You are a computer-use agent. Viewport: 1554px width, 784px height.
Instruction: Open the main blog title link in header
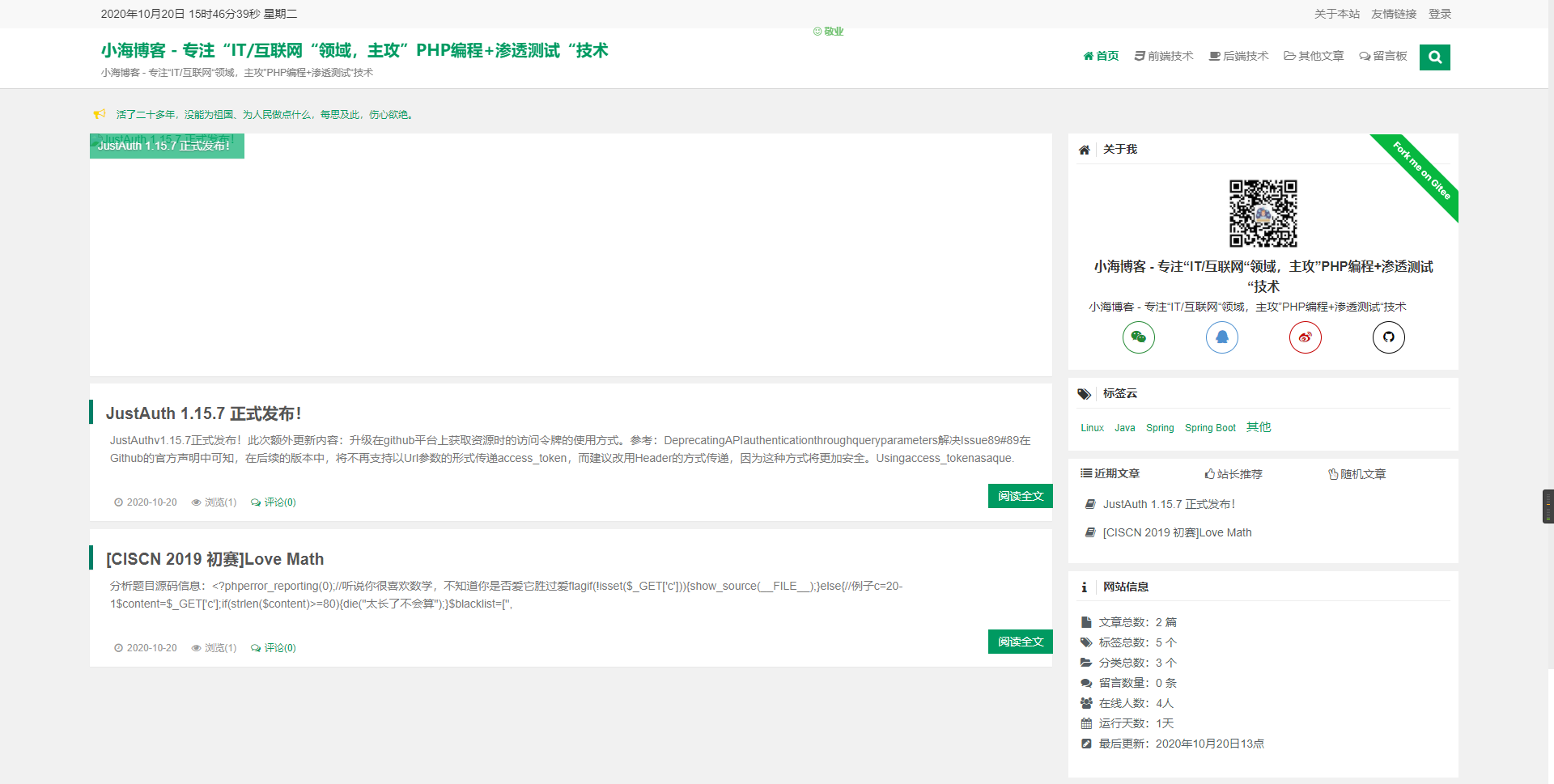[x=355, y=50]
